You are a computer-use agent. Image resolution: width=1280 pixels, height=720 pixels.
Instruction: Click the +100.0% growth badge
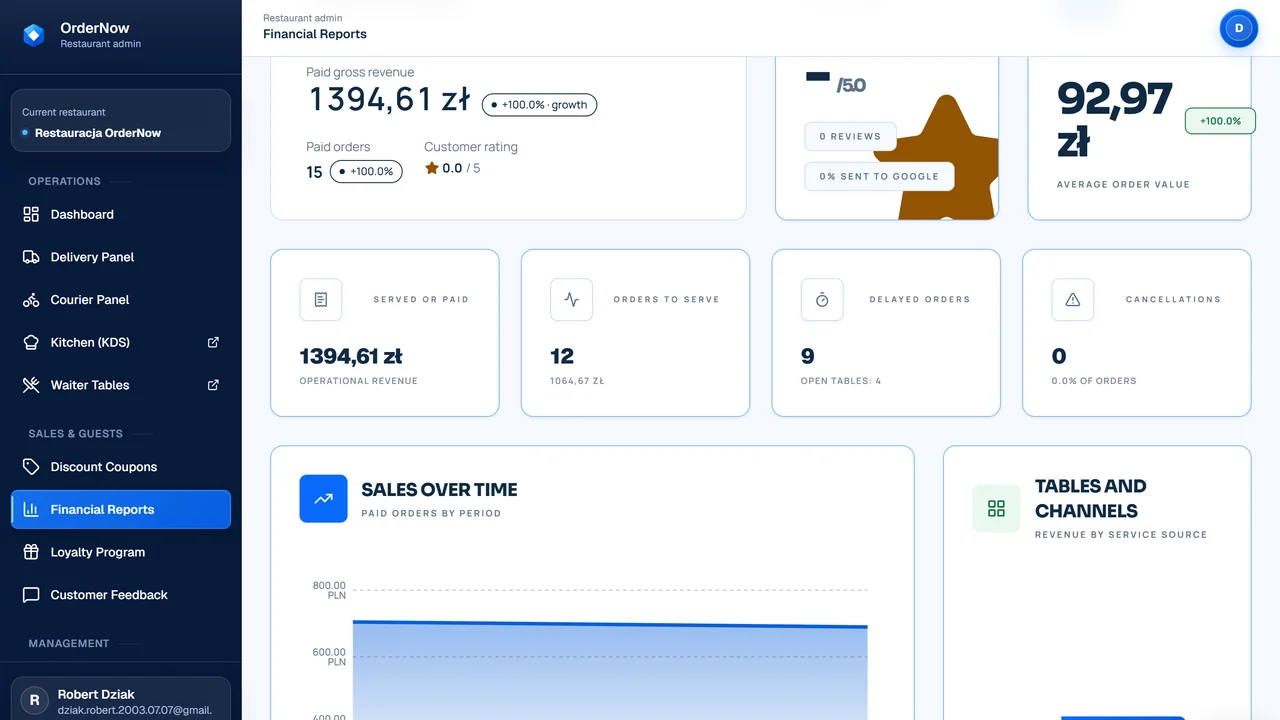(x=539, y=104)
